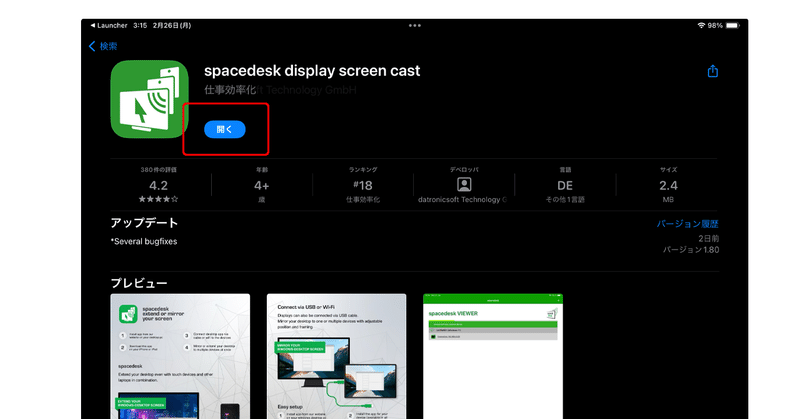Open the first preview, extend or mirror screen
Viewport: 800px width, 419px height.
pos(180,356)
